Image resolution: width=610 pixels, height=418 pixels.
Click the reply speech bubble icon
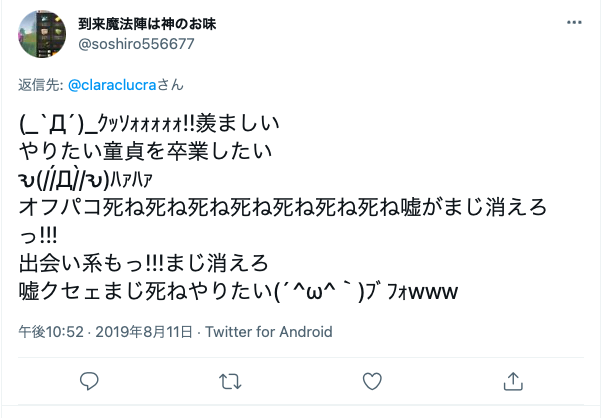coord(89,381)
